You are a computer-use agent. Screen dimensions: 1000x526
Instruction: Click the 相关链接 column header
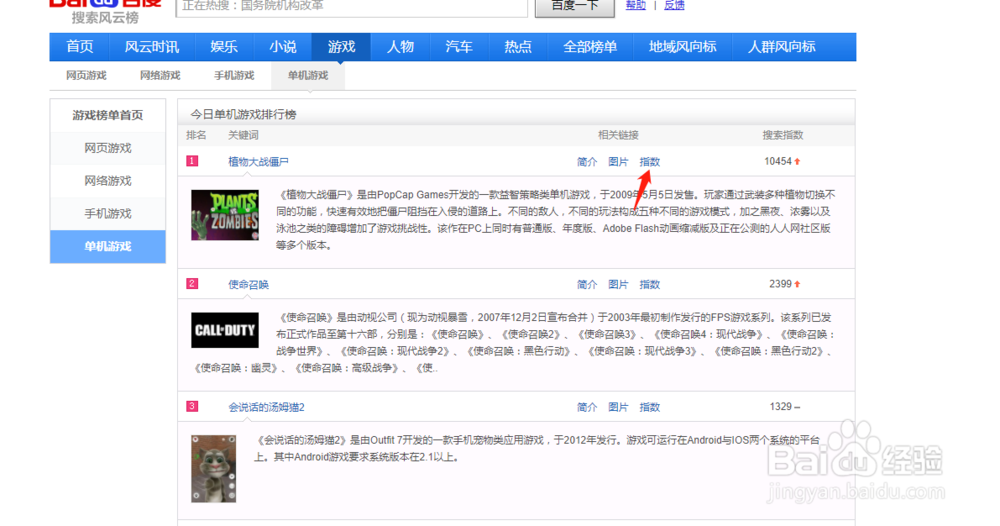[x=618, y=135]
